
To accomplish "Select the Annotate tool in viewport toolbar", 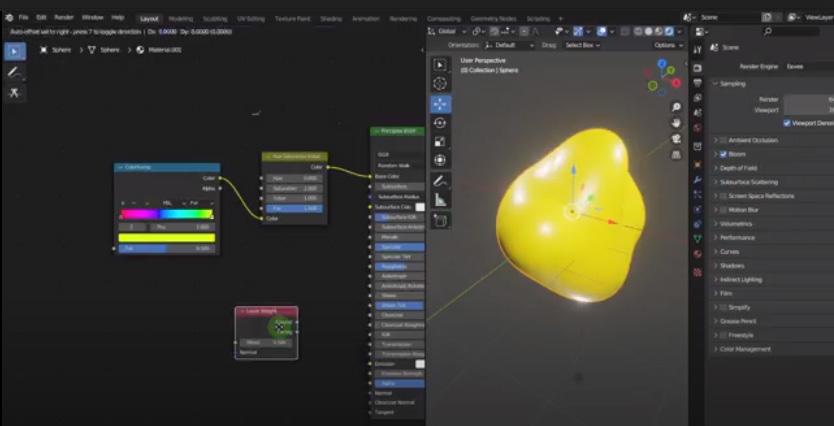I will pos(440,181).
